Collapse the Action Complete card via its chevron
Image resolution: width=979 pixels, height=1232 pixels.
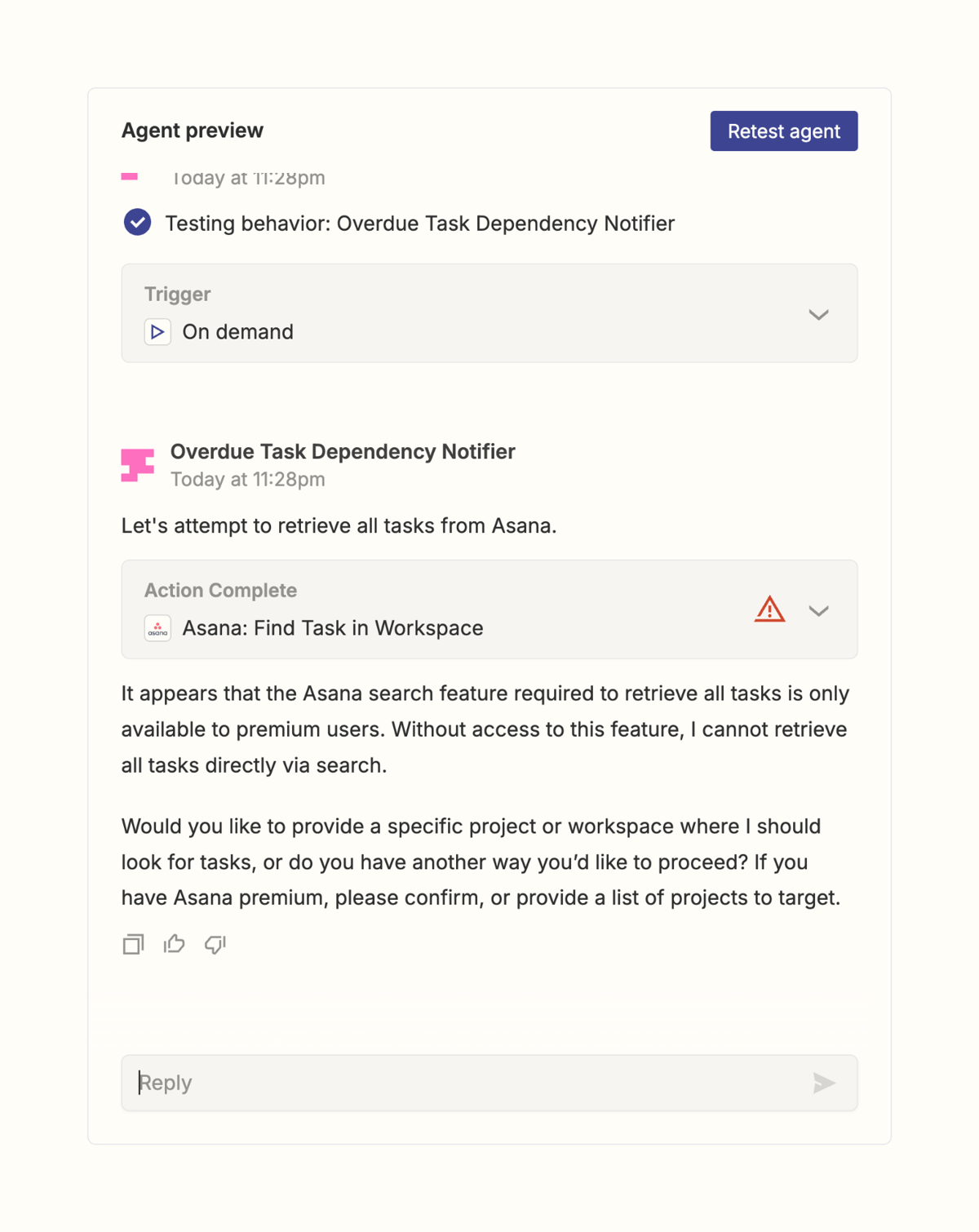point(819,610)
